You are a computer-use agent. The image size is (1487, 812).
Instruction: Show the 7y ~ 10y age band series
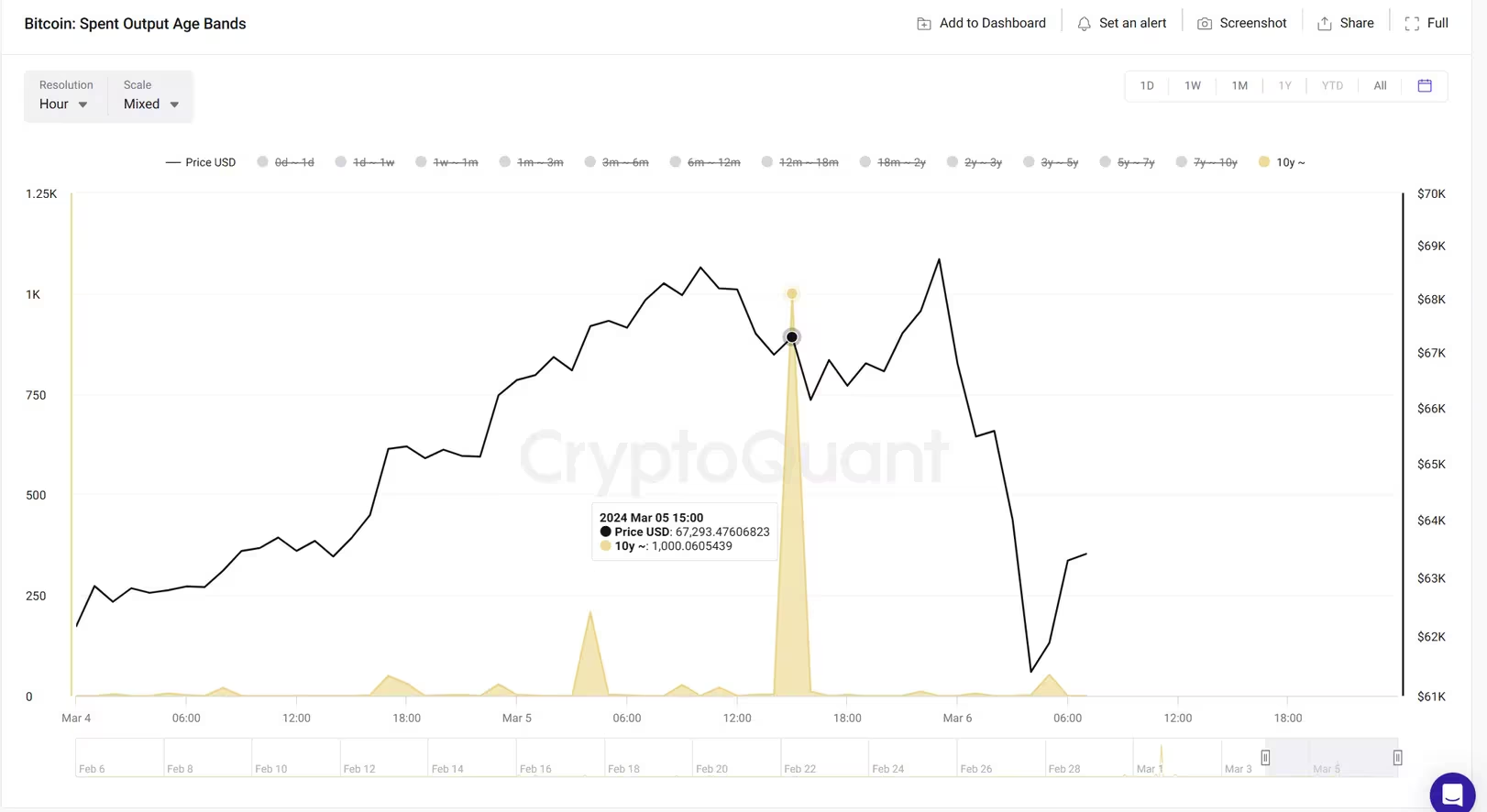coord(1206,162)
